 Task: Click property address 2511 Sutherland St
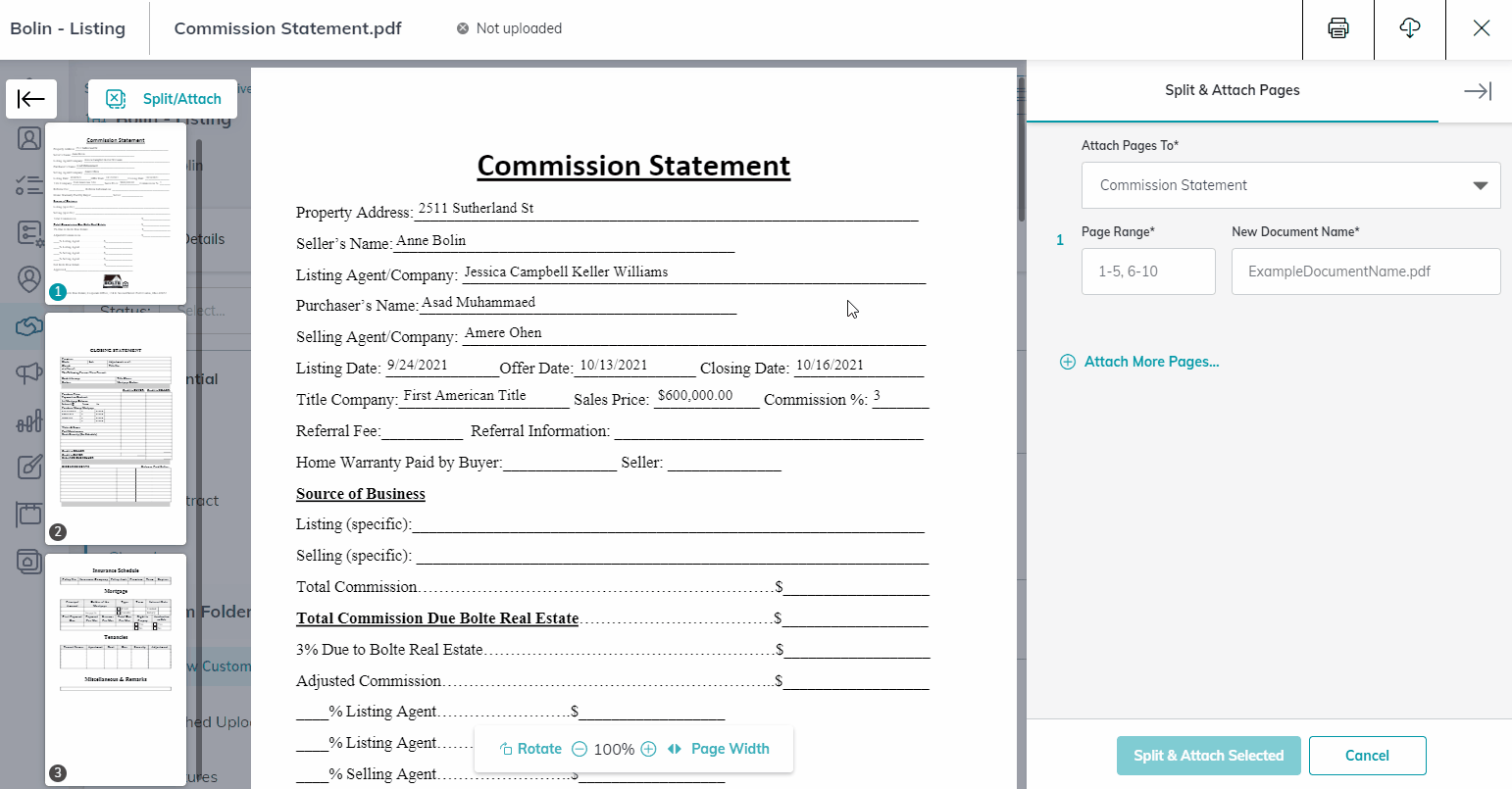point(476,208)
